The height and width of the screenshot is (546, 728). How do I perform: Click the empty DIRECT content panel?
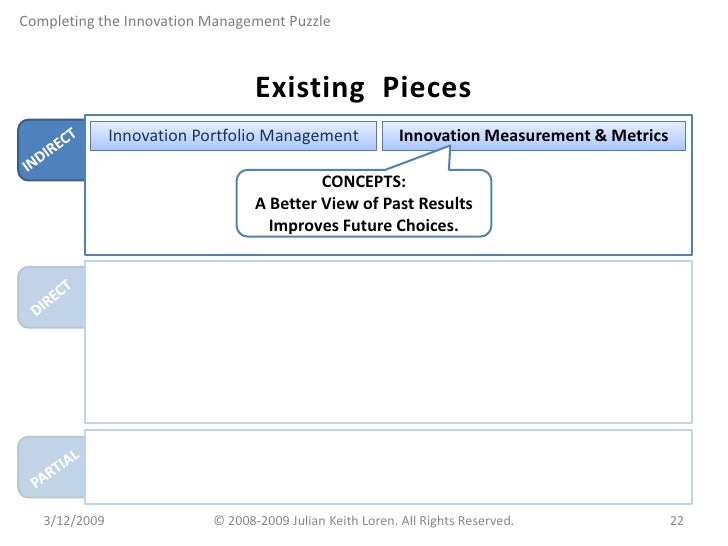click(388, 342)
